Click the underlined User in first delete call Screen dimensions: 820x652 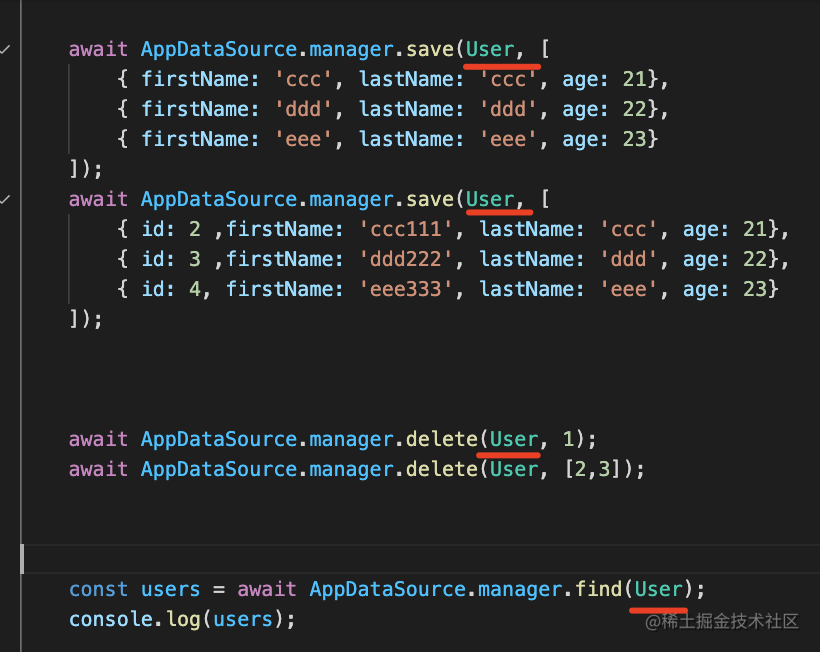(514, 439)
